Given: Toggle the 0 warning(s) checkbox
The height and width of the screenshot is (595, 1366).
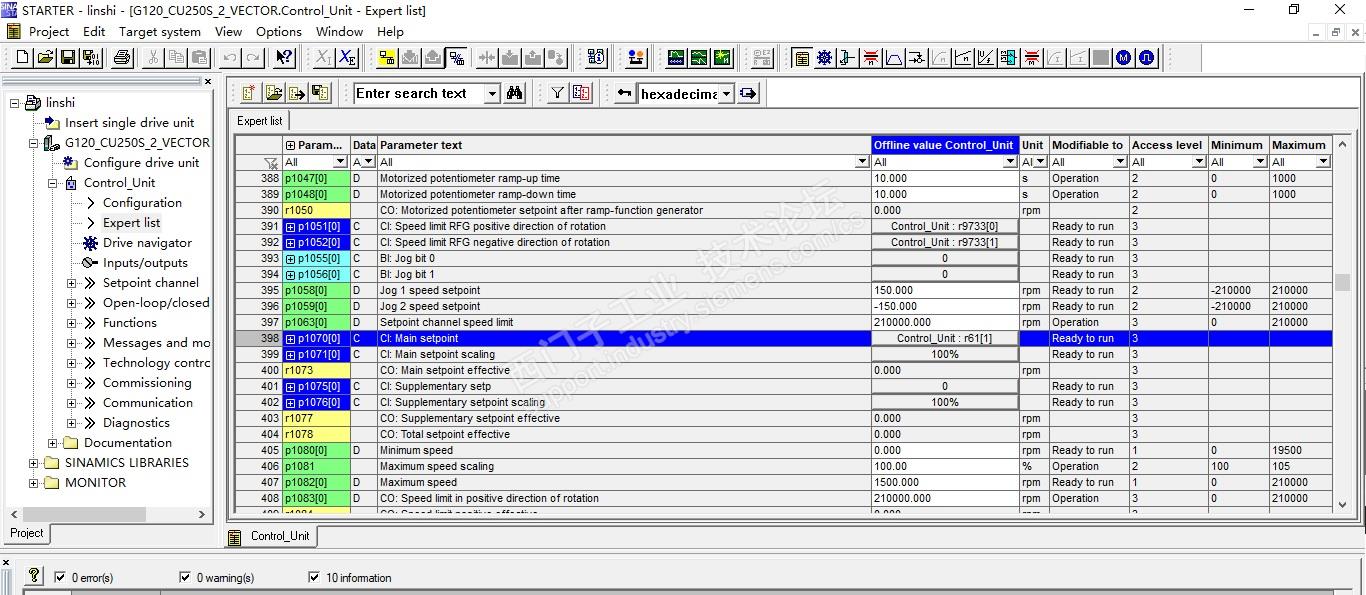Looking at the screenshot, I should pos(185,577).
